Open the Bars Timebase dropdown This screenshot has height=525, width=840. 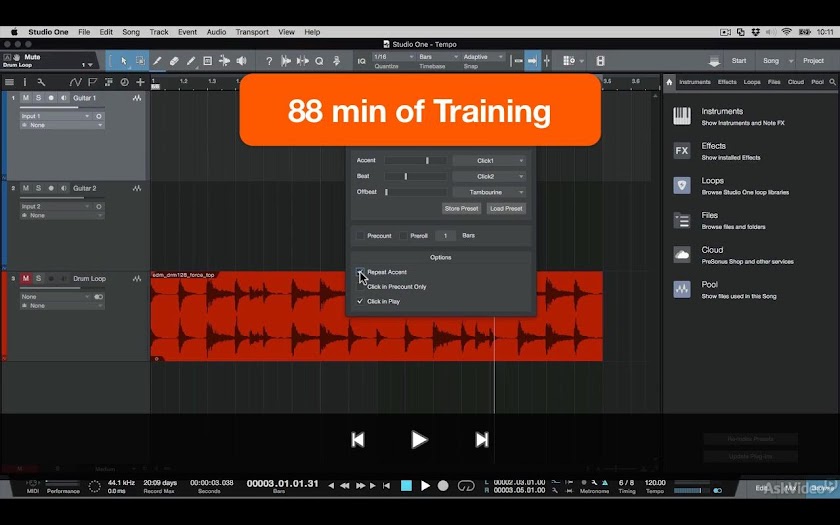click(x=439, y=57)
